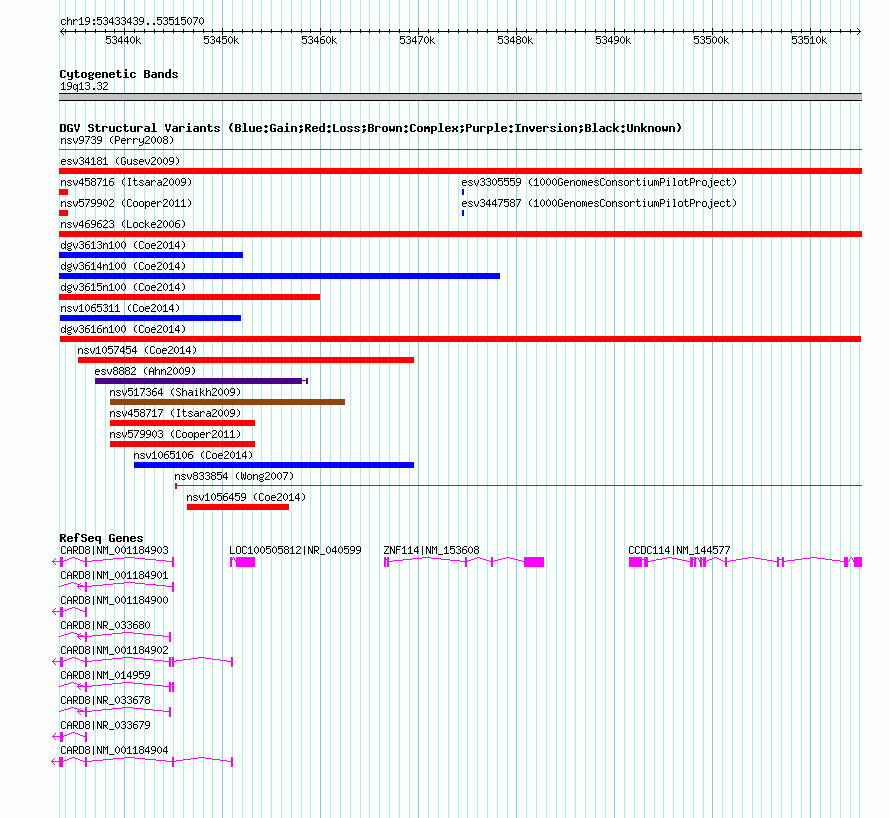Click the DGV Structural Variants track title
Image resolution: width=890 pixels, height=818 pixels.
(371, 128)
